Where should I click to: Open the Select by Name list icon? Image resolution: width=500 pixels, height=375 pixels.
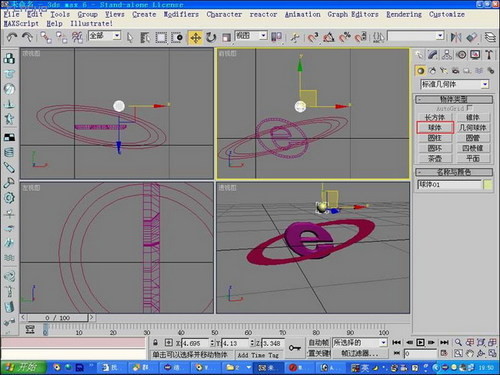(x=145, y=37)
